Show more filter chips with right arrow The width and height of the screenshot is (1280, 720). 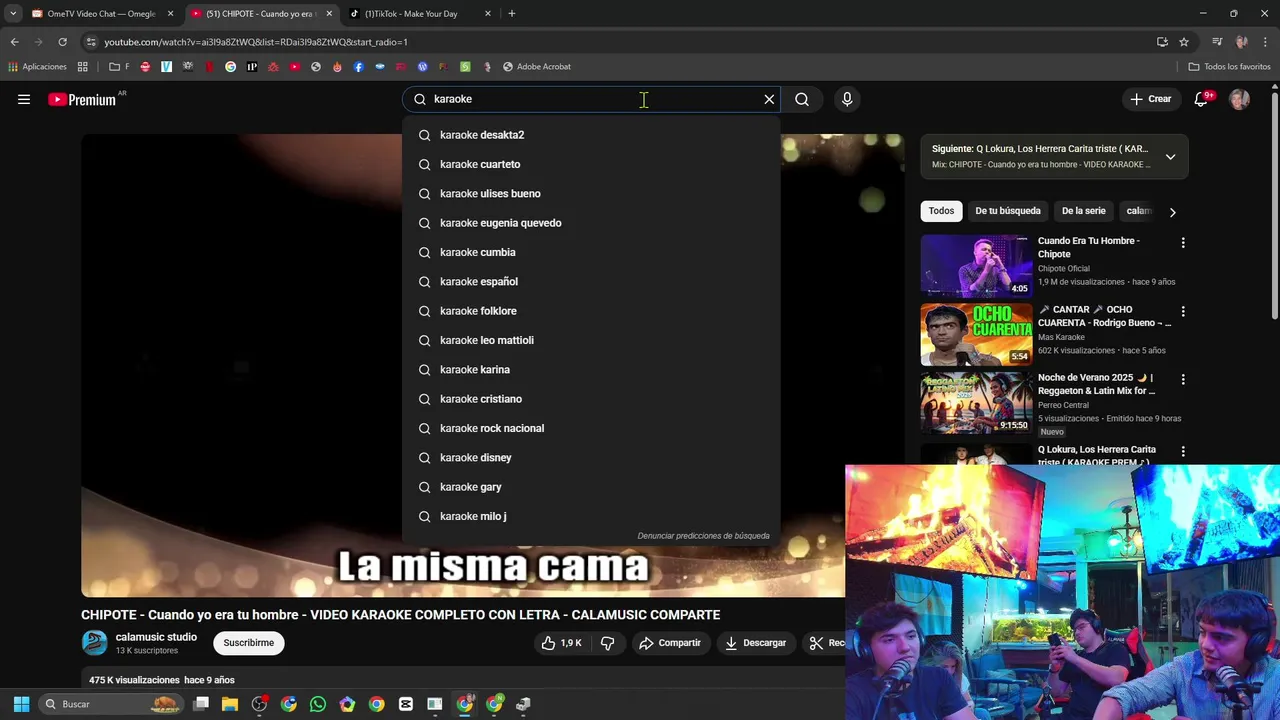1172,212
